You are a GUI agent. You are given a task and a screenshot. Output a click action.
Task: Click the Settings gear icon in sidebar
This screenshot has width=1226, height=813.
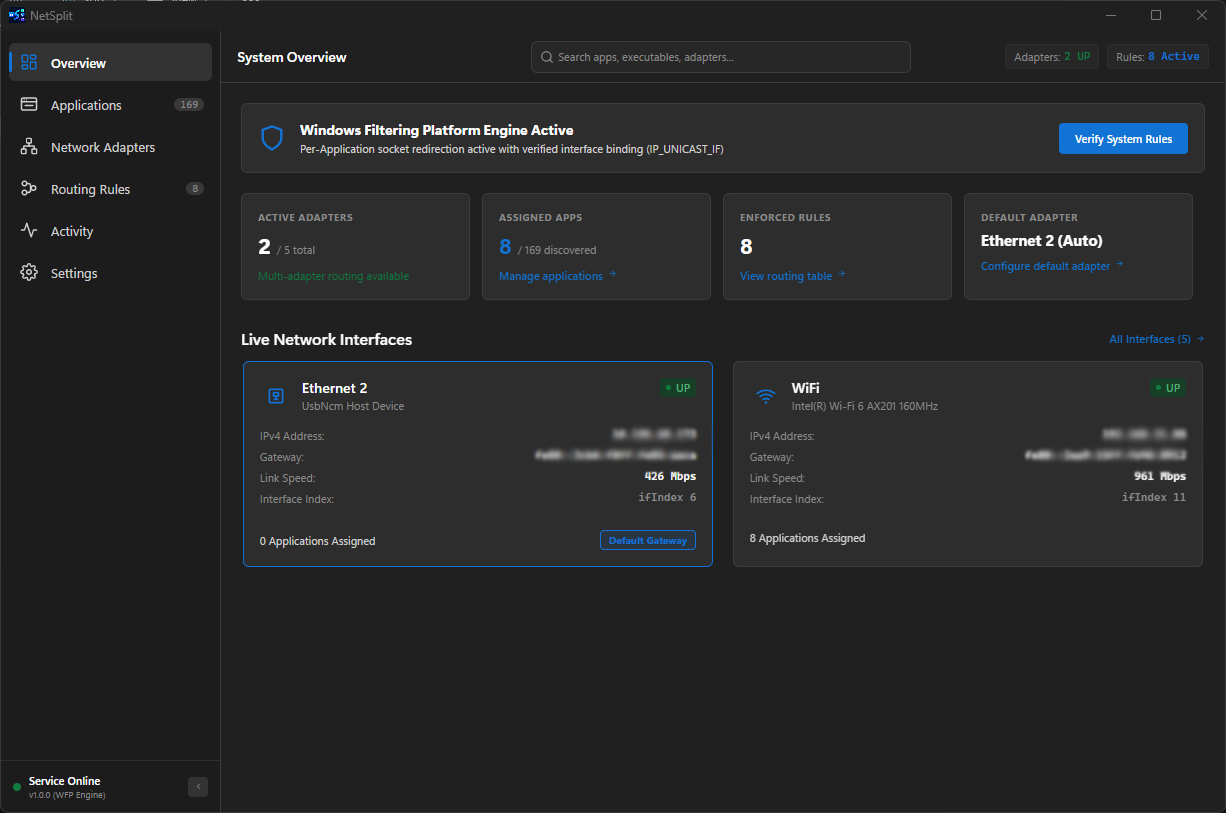point(29,273)
